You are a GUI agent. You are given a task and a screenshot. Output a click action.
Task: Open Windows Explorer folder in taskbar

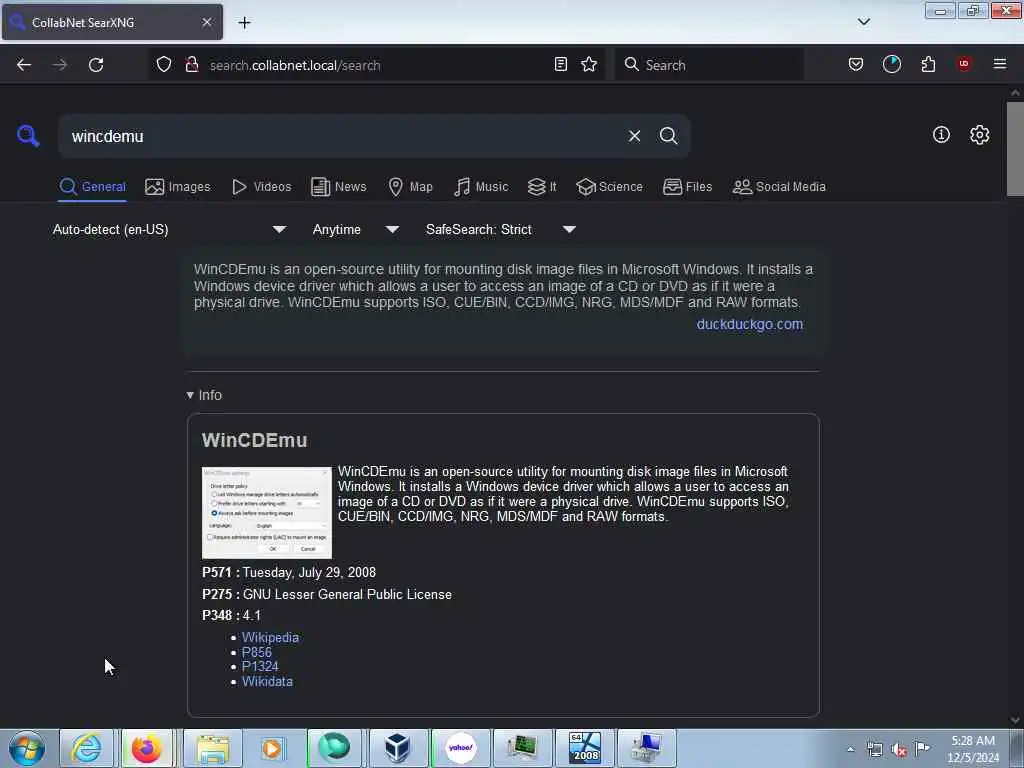213,748
